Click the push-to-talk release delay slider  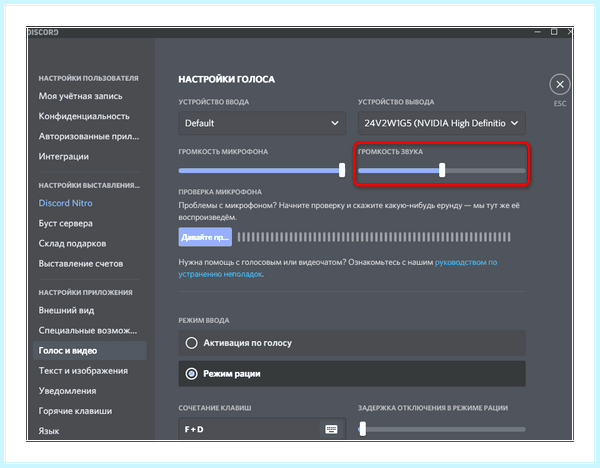pos(442,429)
